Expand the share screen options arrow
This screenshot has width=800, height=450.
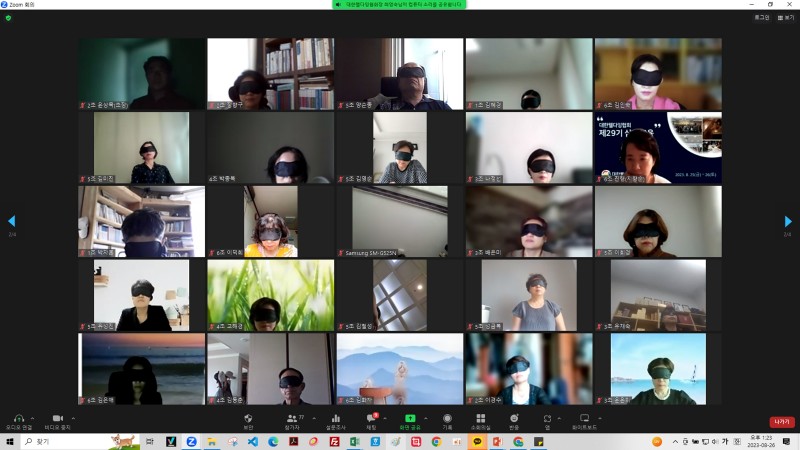(424, 417)
